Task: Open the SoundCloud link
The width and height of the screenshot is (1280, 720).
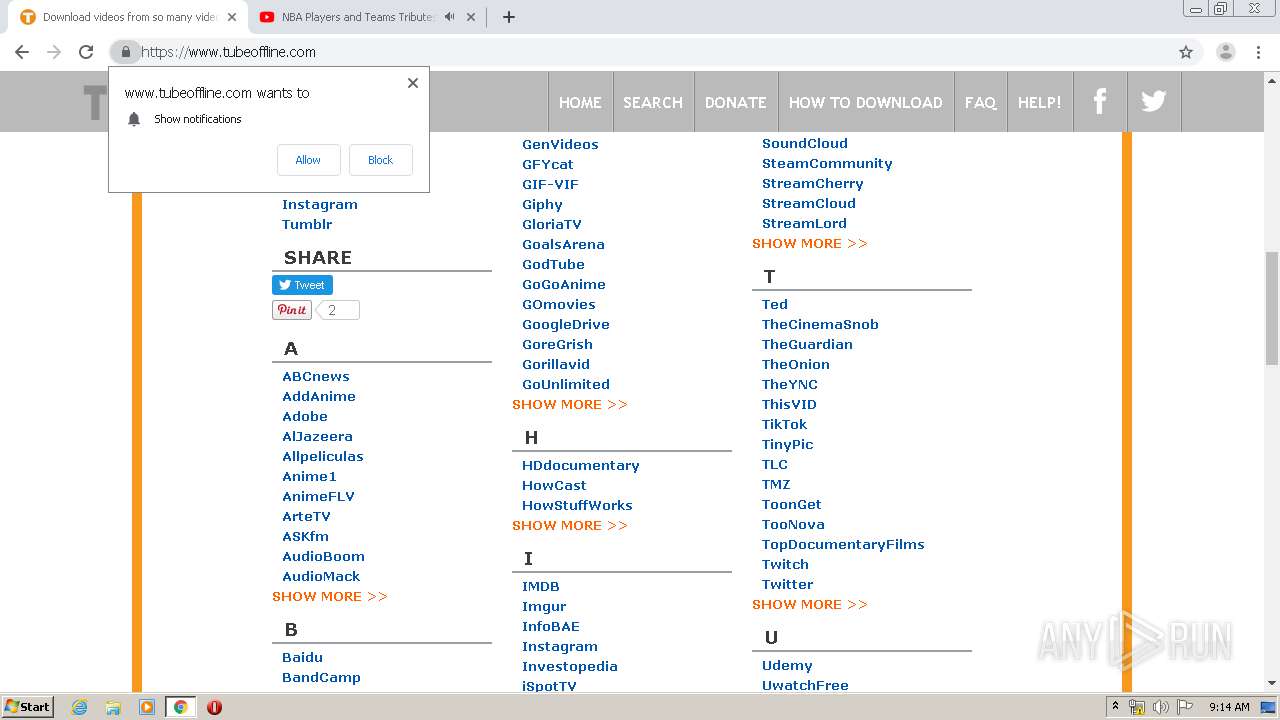Action: tap(805, 143)
